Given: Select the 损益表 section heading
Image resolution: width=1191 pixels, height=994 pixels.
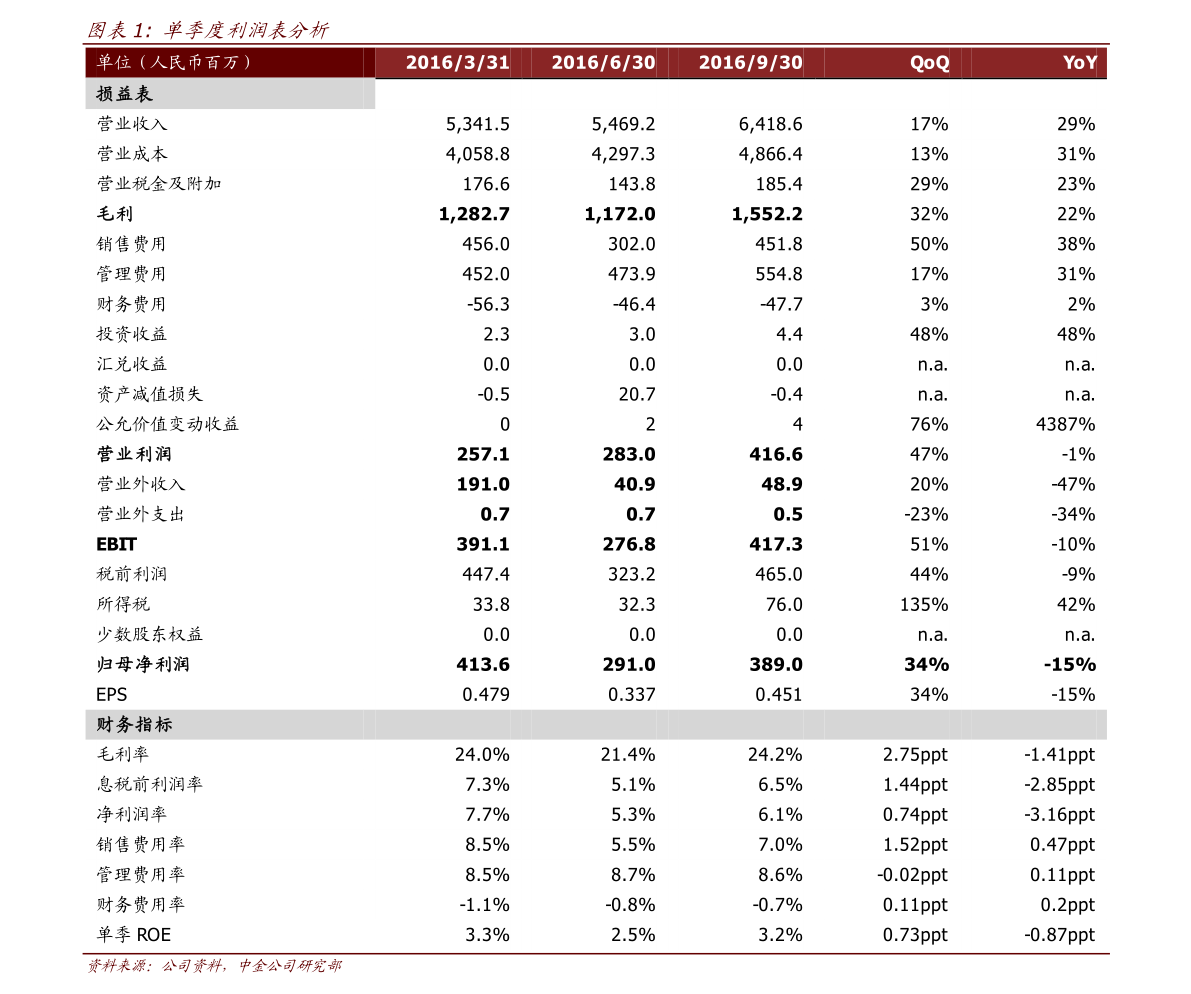Looking at the screenshot, I should coord(125,94).
